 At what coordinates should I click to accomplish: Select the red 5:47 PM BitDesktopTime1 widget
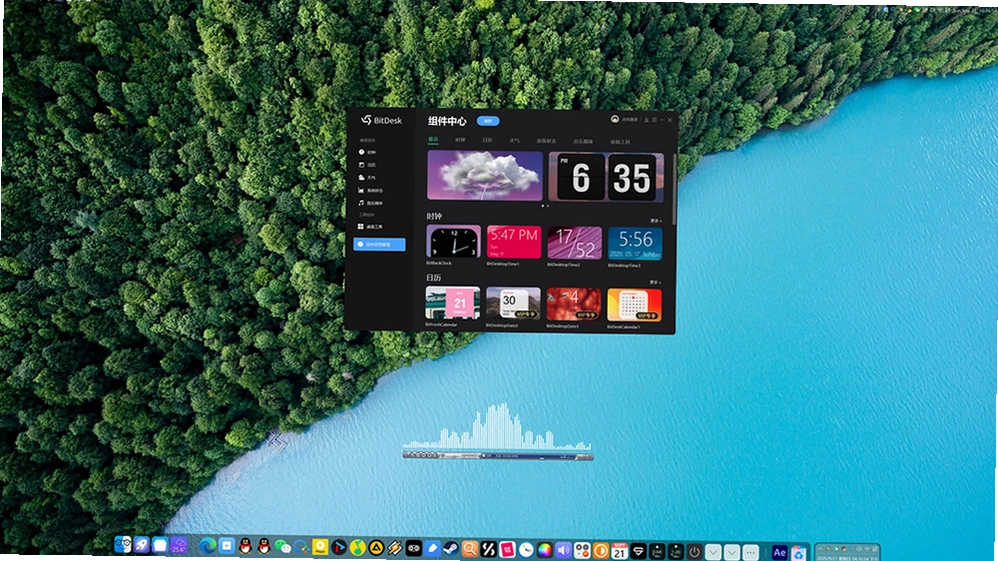tap(514, 242)
